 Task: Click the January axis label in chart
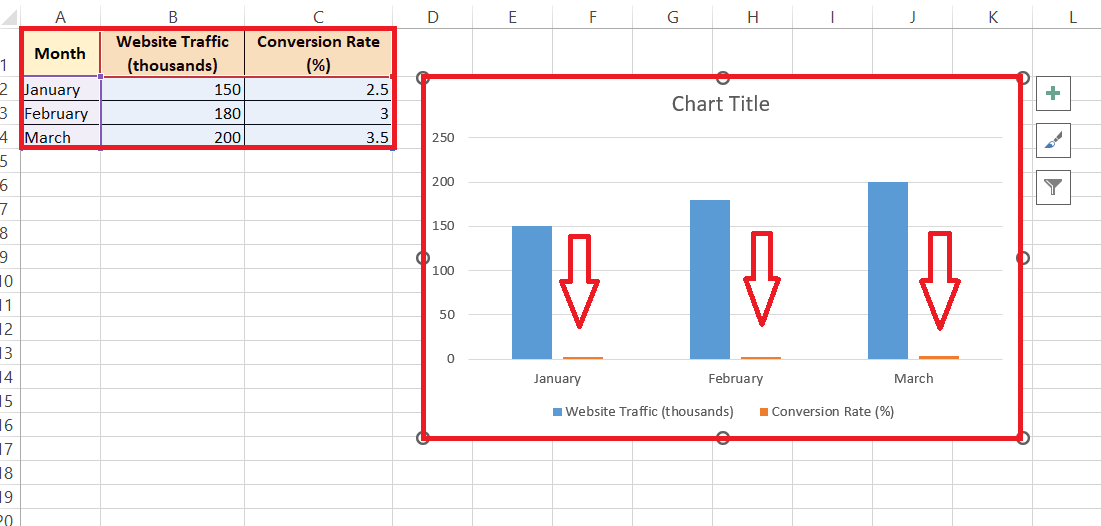tap(558, 379)
